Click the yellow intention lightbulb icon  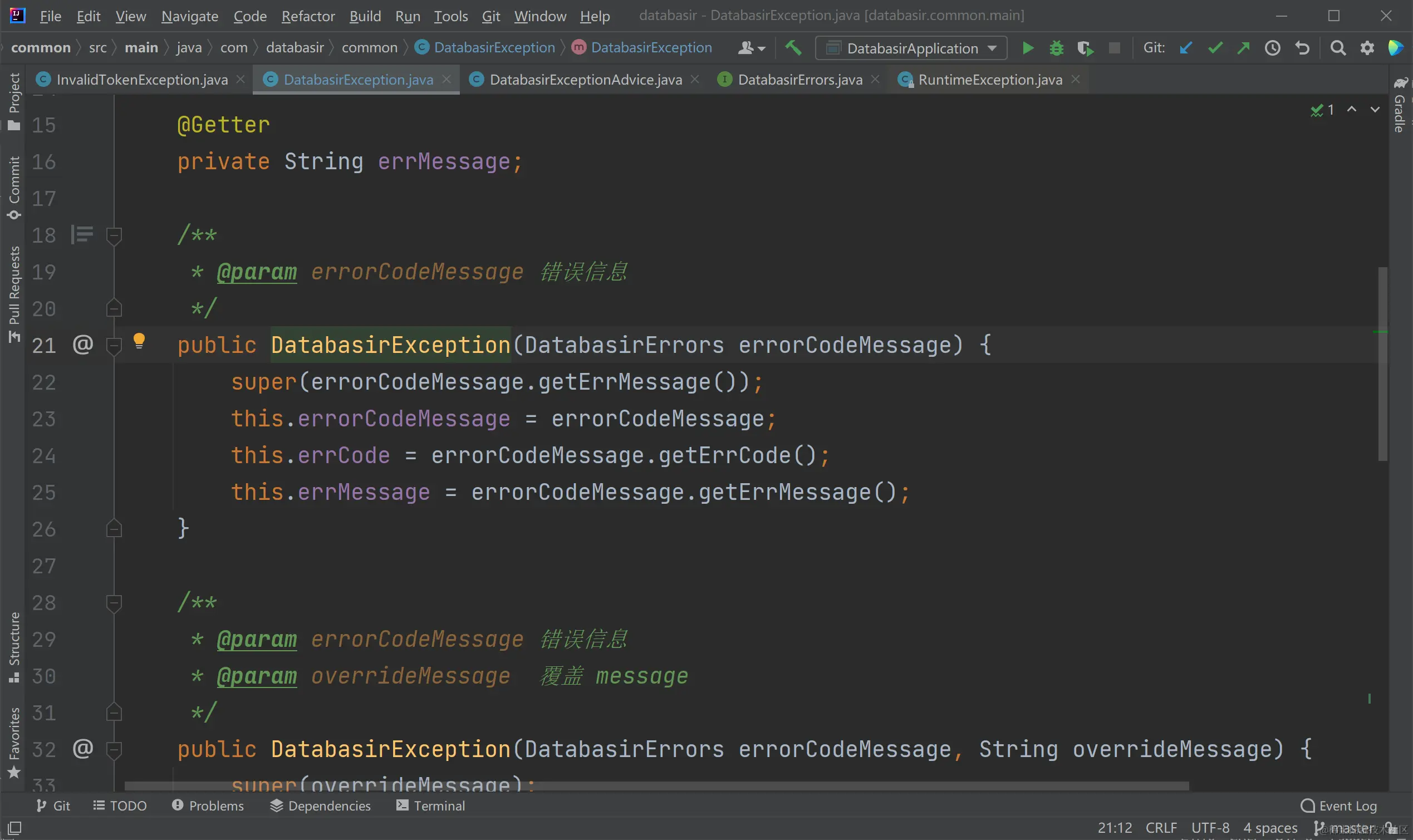click(139, 341)
